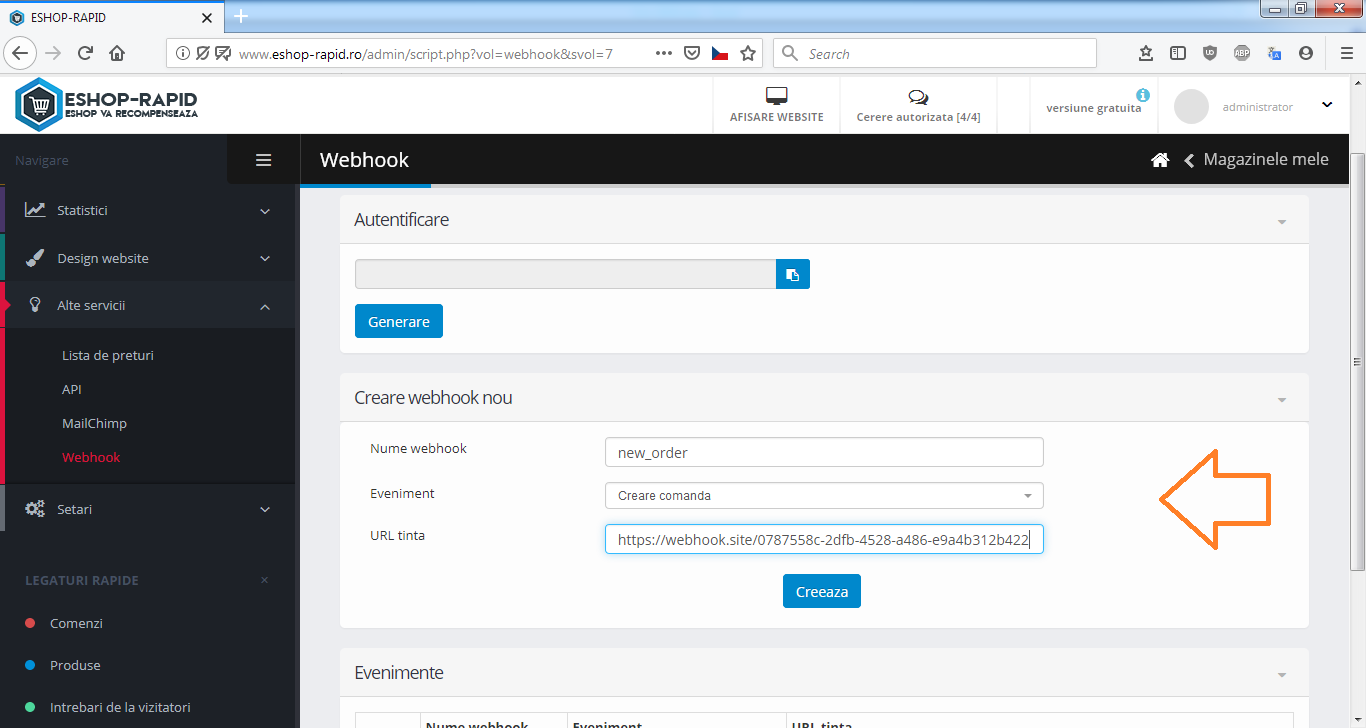Open MailChimp in sidebar
1366x728 pixels.
pyautogui.click(x=94, y=423)
